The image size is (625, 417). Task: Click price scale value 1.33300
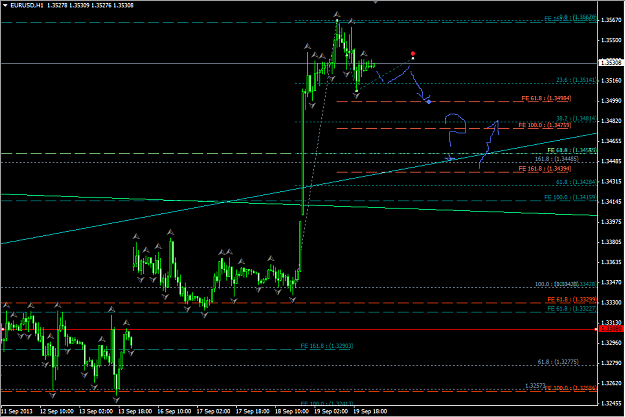(x=611, y=303)
